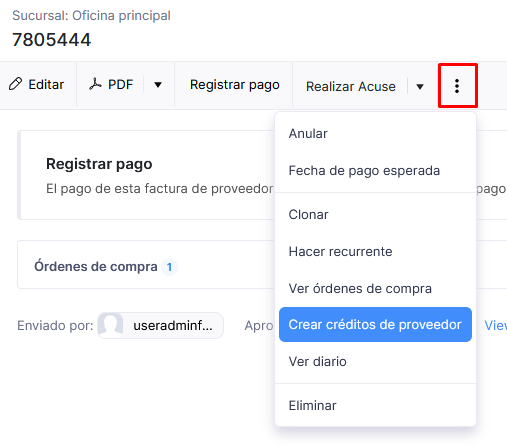The height and width of the screenshot is (447, 507).
Task: Expand the PDF dropdown arrow
Action: [x=158, y=85]
